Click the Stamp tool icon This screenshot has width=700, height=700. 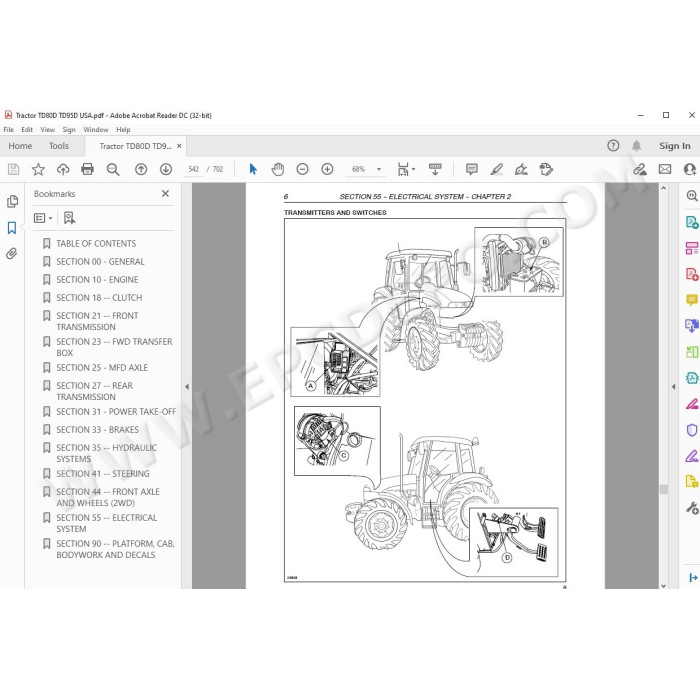[546, 169]
